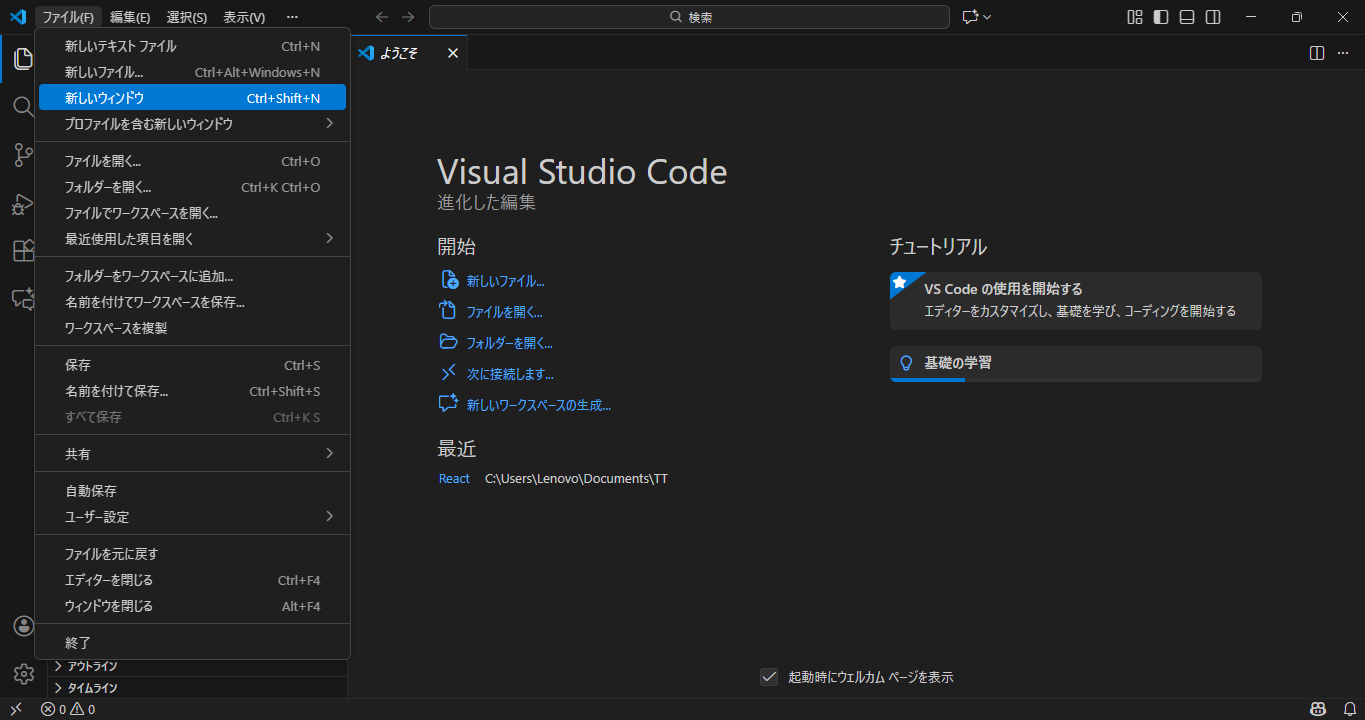Open the 選択(S) menu

187,17
